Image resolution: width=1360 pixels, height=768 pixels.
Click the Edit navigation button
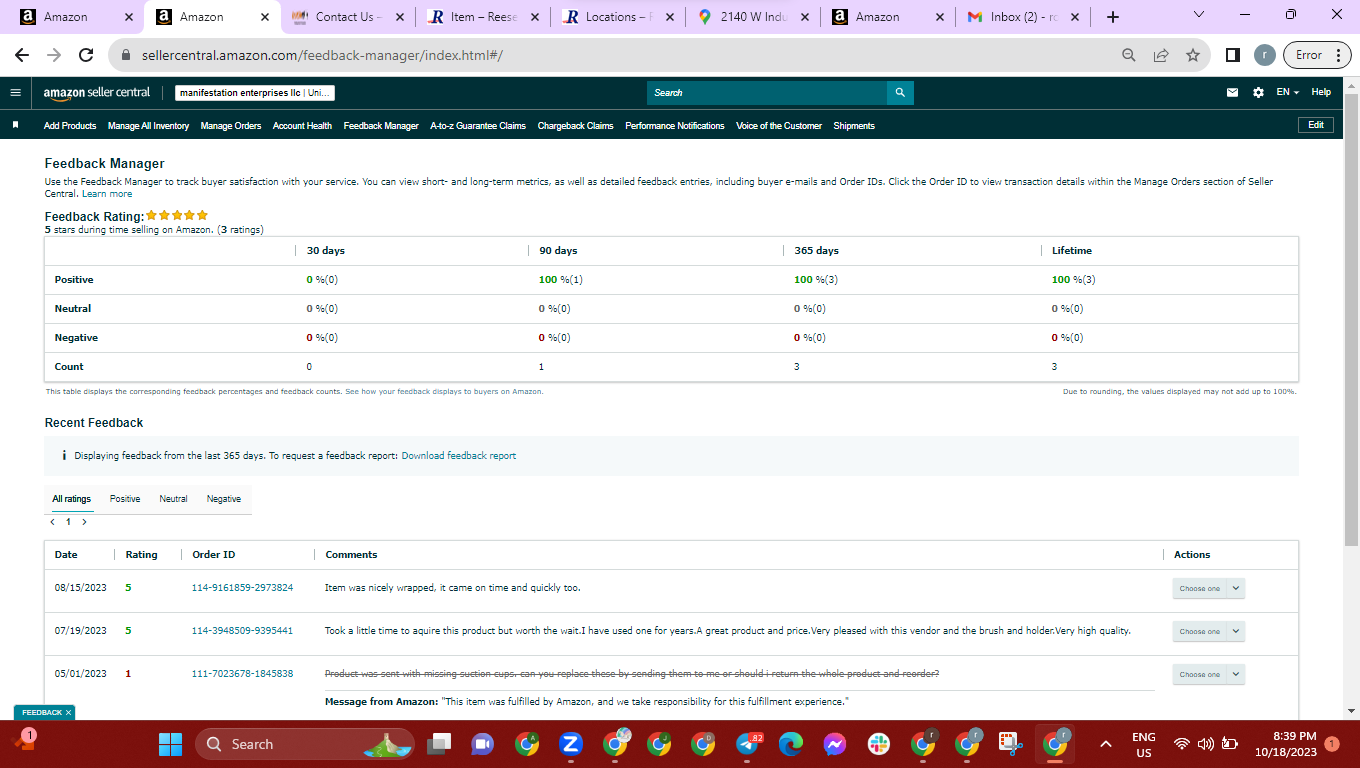point(1316,125)
